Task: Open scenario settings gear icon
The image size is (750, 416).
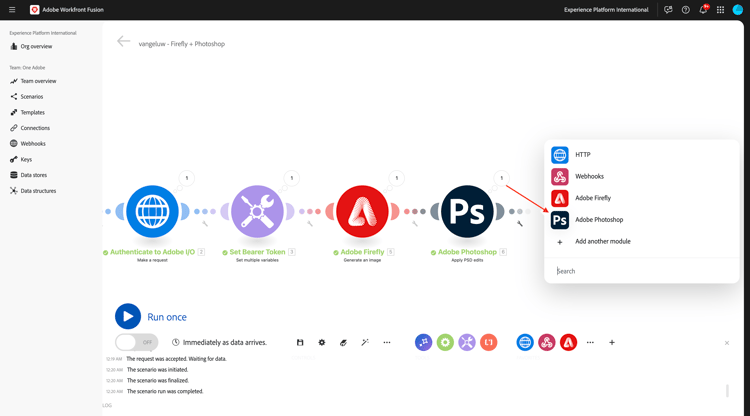Action: click(321, 342)
